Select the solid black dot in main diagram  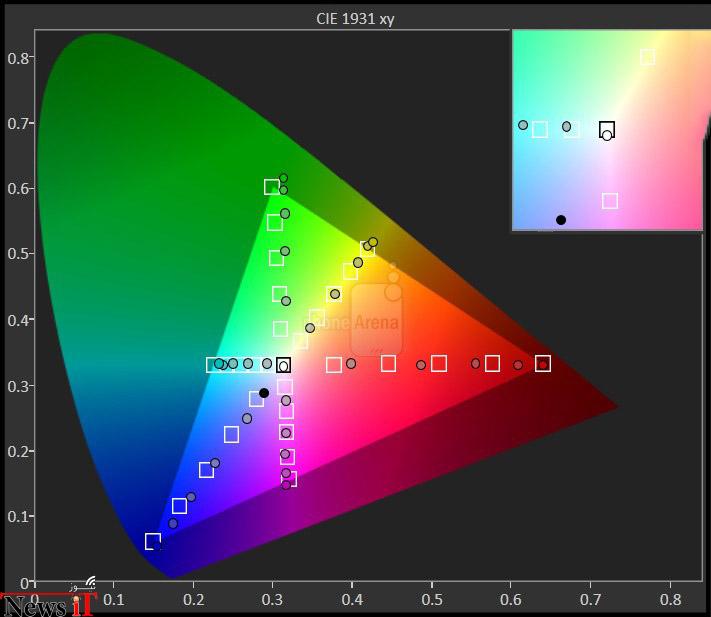264,393
